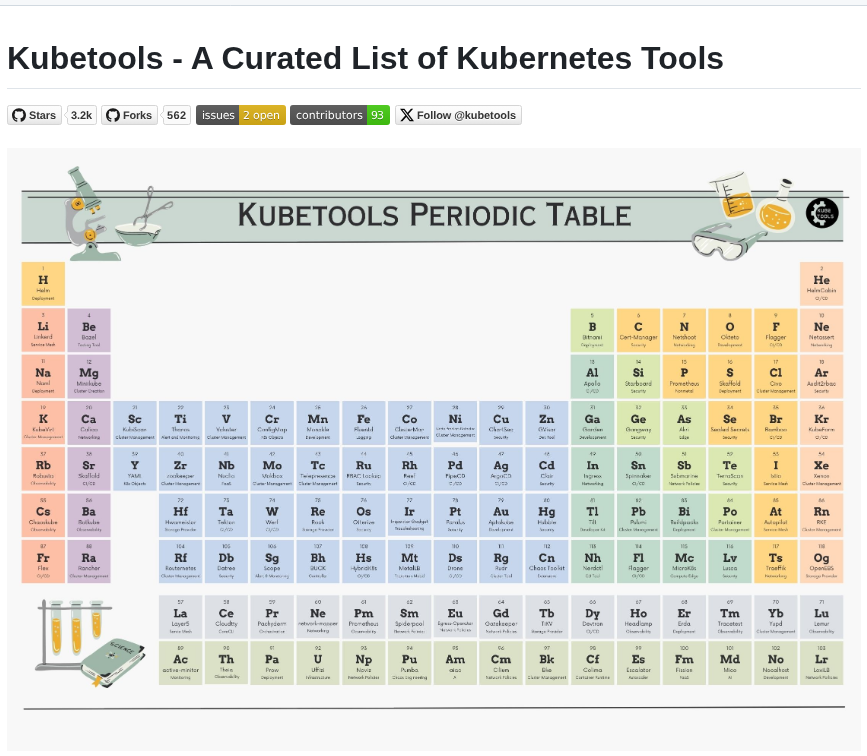The width and height of the screenshot is (867, 756).
Task: Click the 'Pd' PipeCD cell
Action: pos(455,469)
